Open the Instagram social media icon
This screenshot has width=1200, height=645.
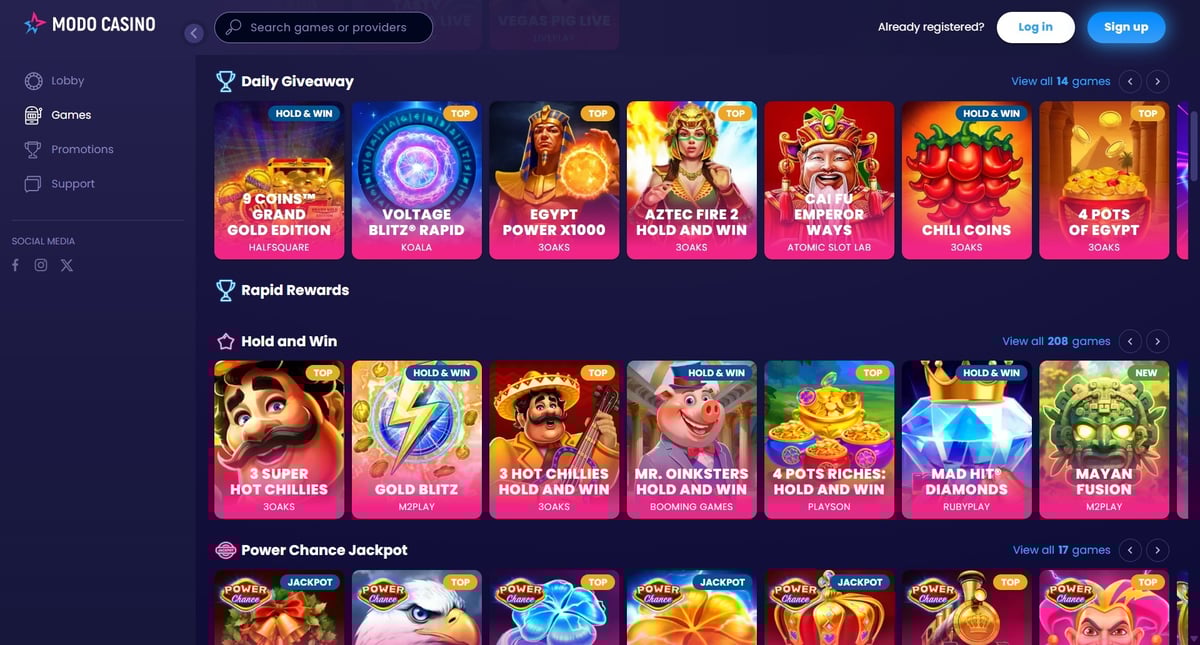pos(41,265)
